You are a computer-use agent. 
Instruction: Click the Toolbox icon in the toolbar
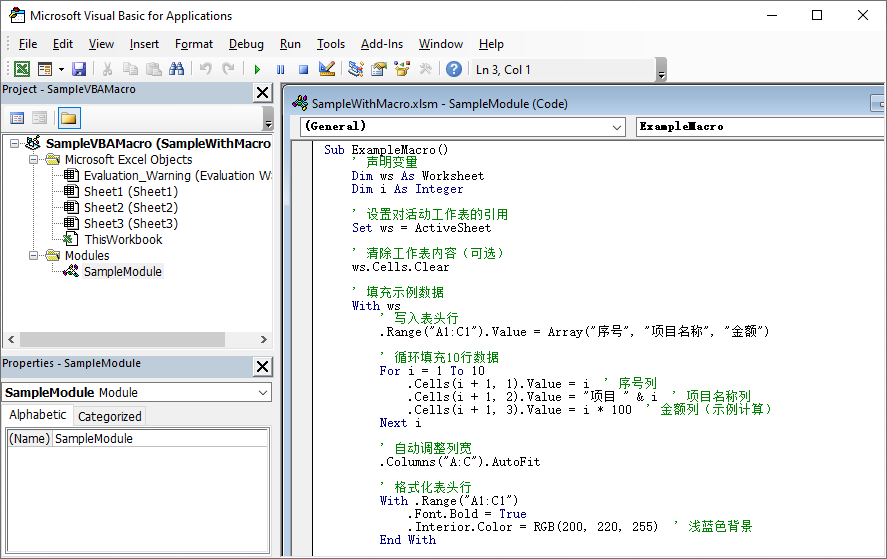[x=425, y=69]
